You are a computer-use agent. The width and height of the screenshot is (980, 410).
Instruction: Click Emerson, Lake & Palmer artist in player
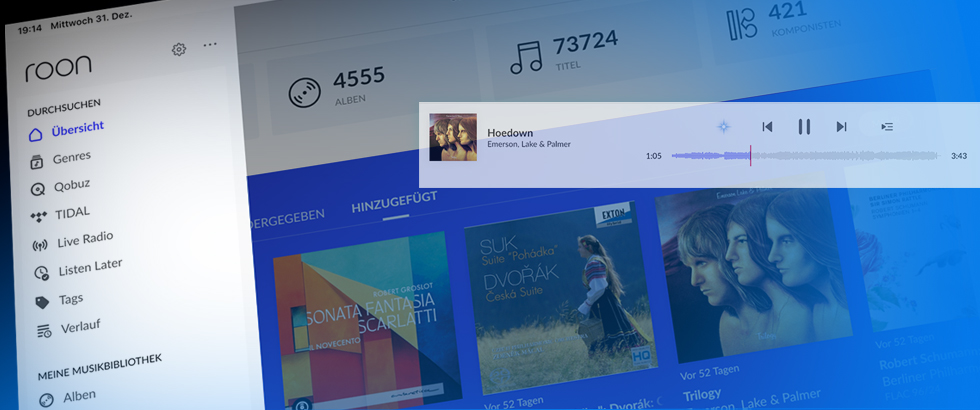[x=529, y=144]
